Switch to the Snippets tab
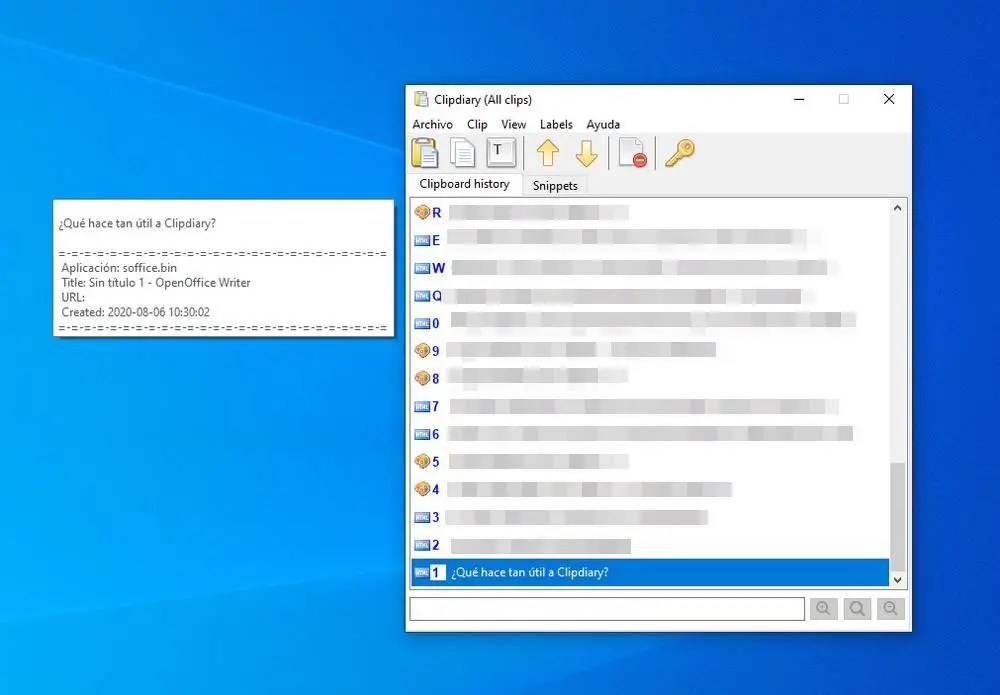Screen dimensions: 1000x695 click(555, 186)
